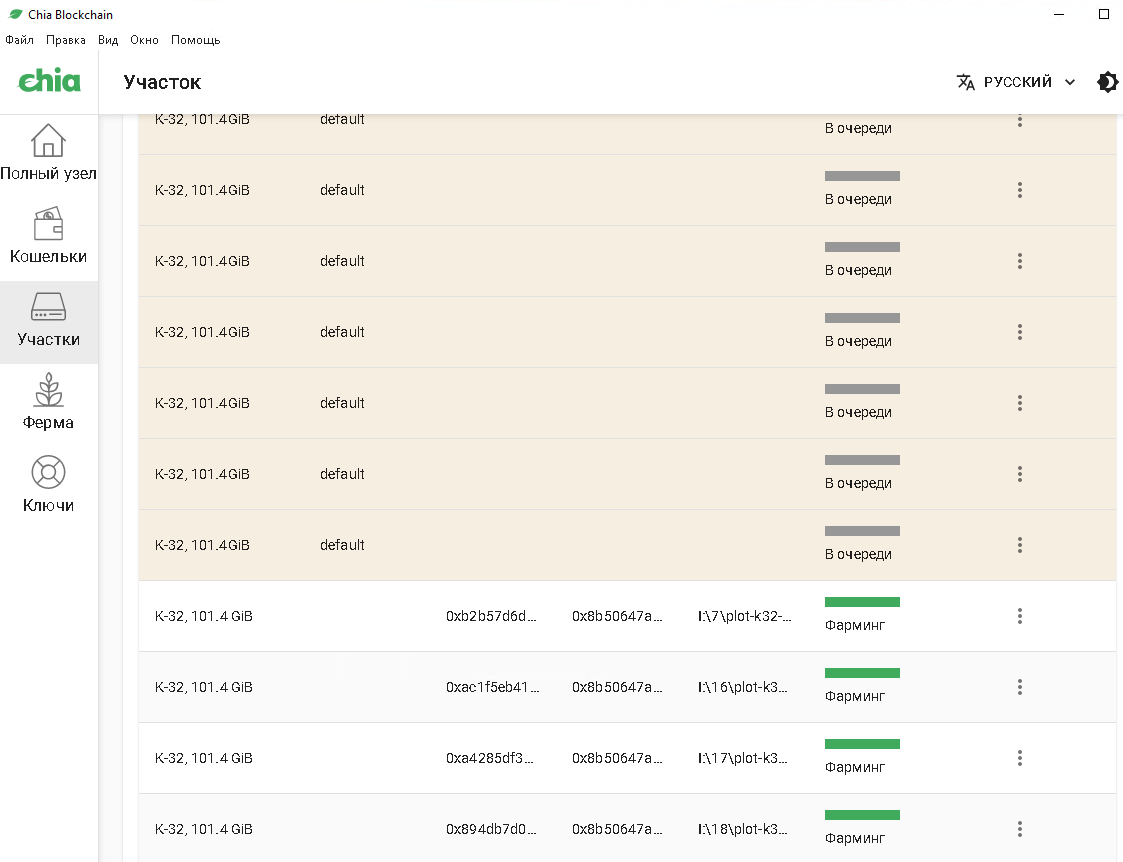Open three-dots menu for plot 0x894db7d0

[1020, 829]
